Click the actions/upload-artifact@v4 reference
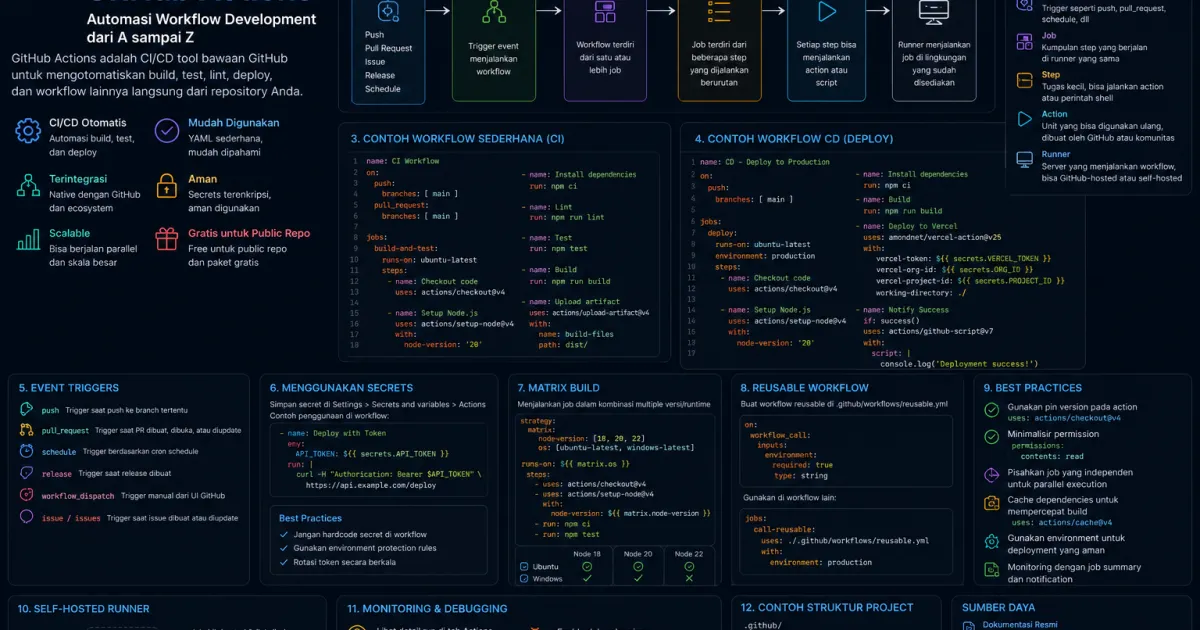 click(x=601, y=313)
